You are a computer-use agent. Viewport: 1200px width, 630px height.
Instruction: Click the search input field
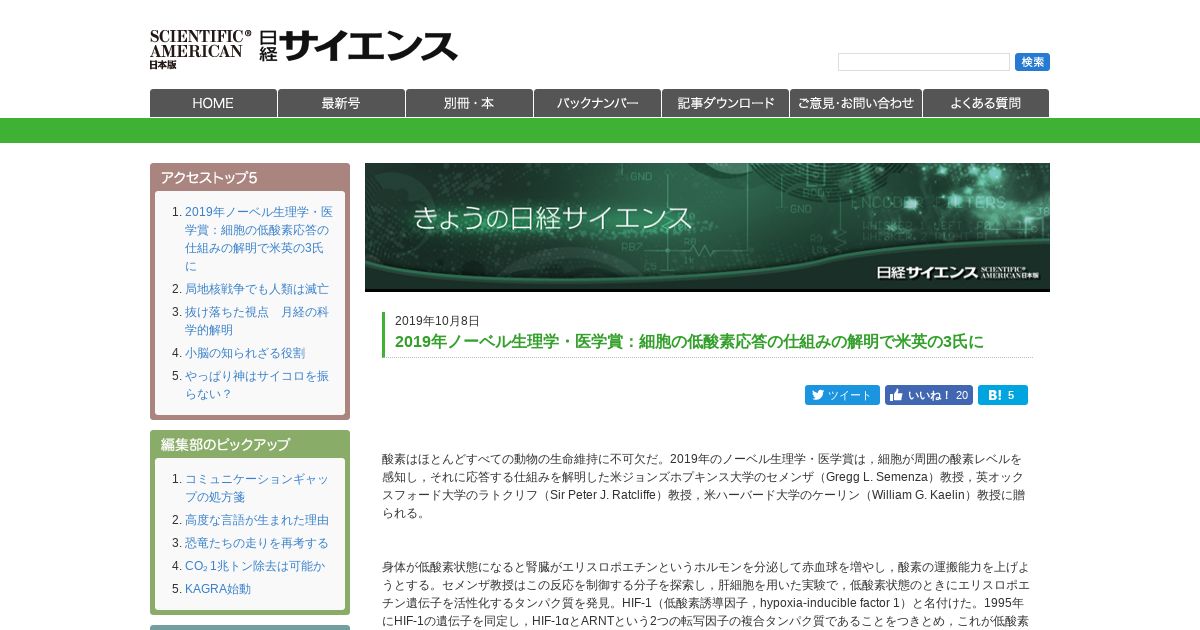coord(924,62)
